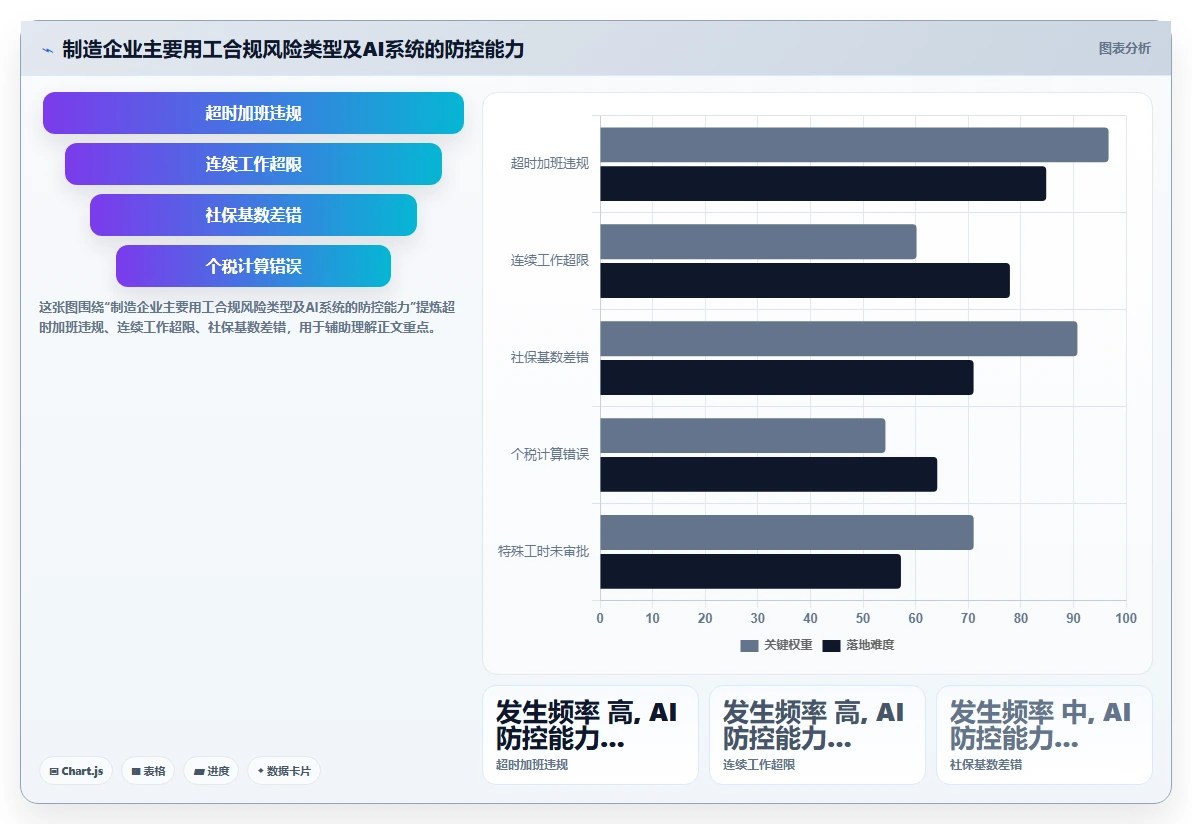Image resolution: width=1192 pixels, height=824 pixels.
Task: Select the 社保基数差错 funnel stage
Action: coord(253,215)
